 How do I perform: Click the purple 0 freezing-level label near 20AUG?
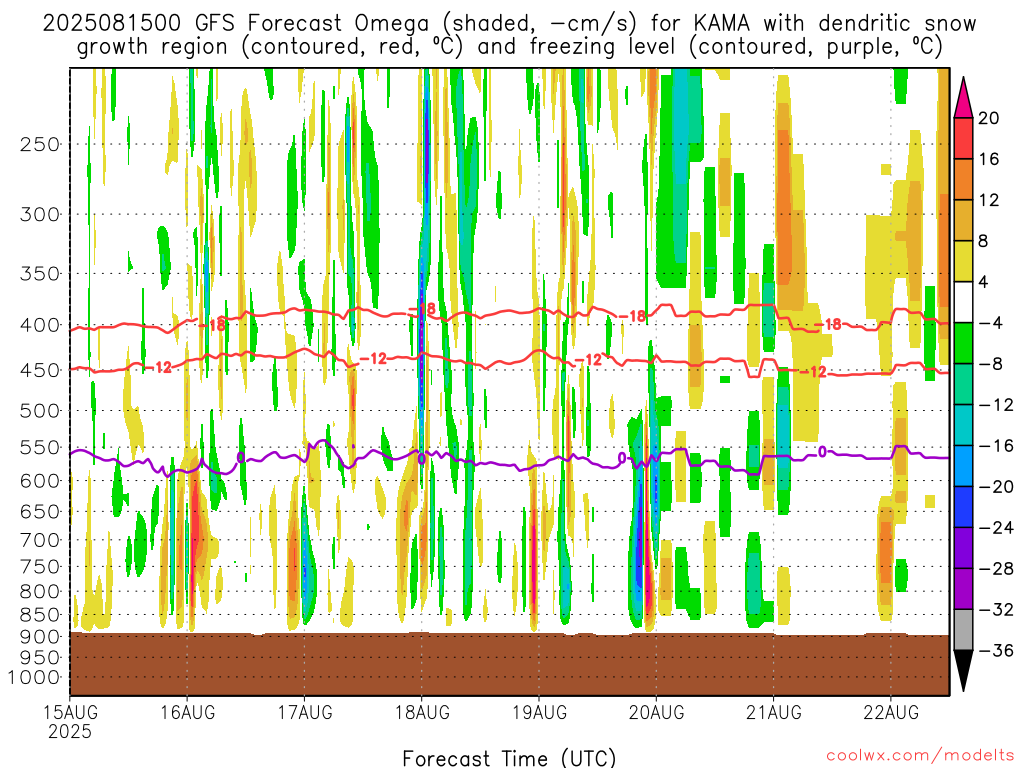(622, 458)
